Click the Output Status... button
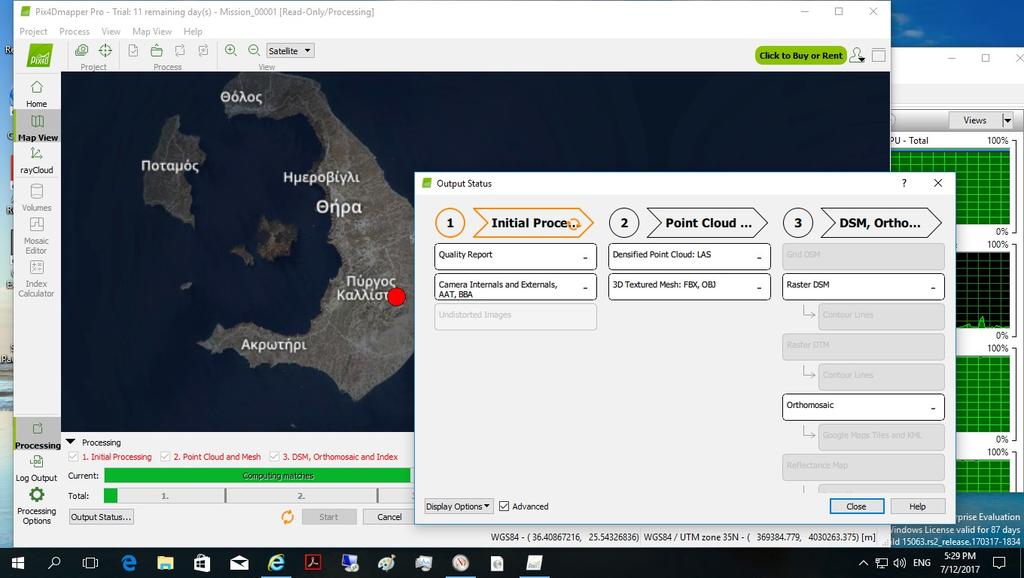This screenshot has width=1024, height=578. [x=101, y=517]
